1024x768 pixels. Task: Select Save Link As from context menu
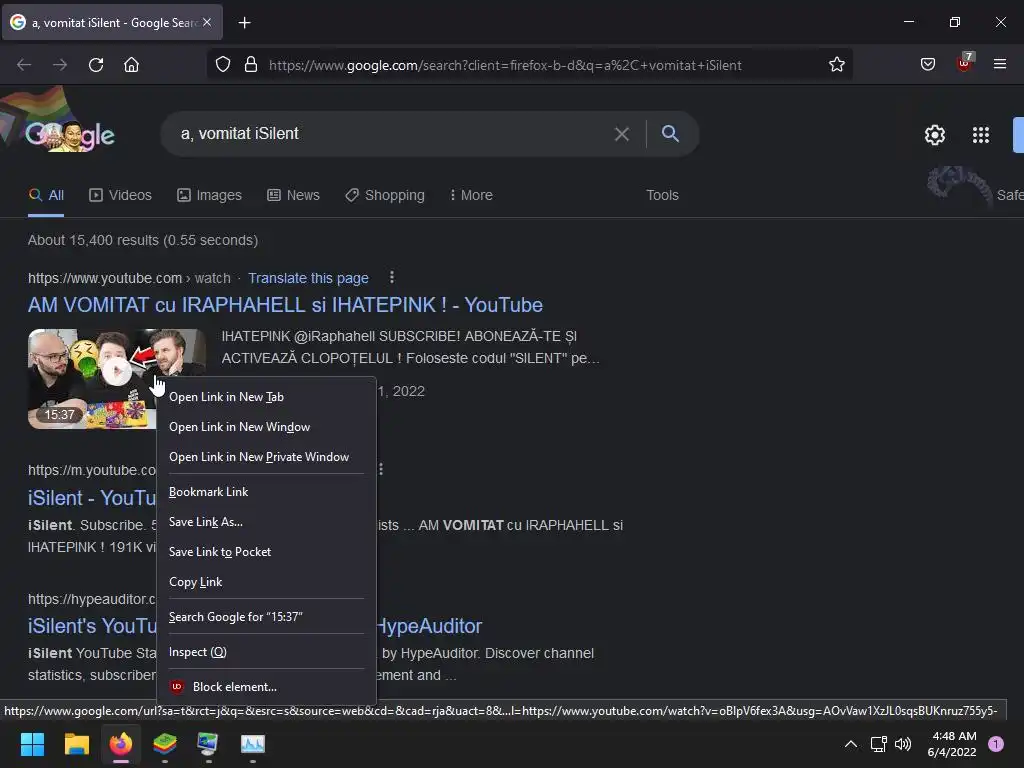[x=266, y=522]
